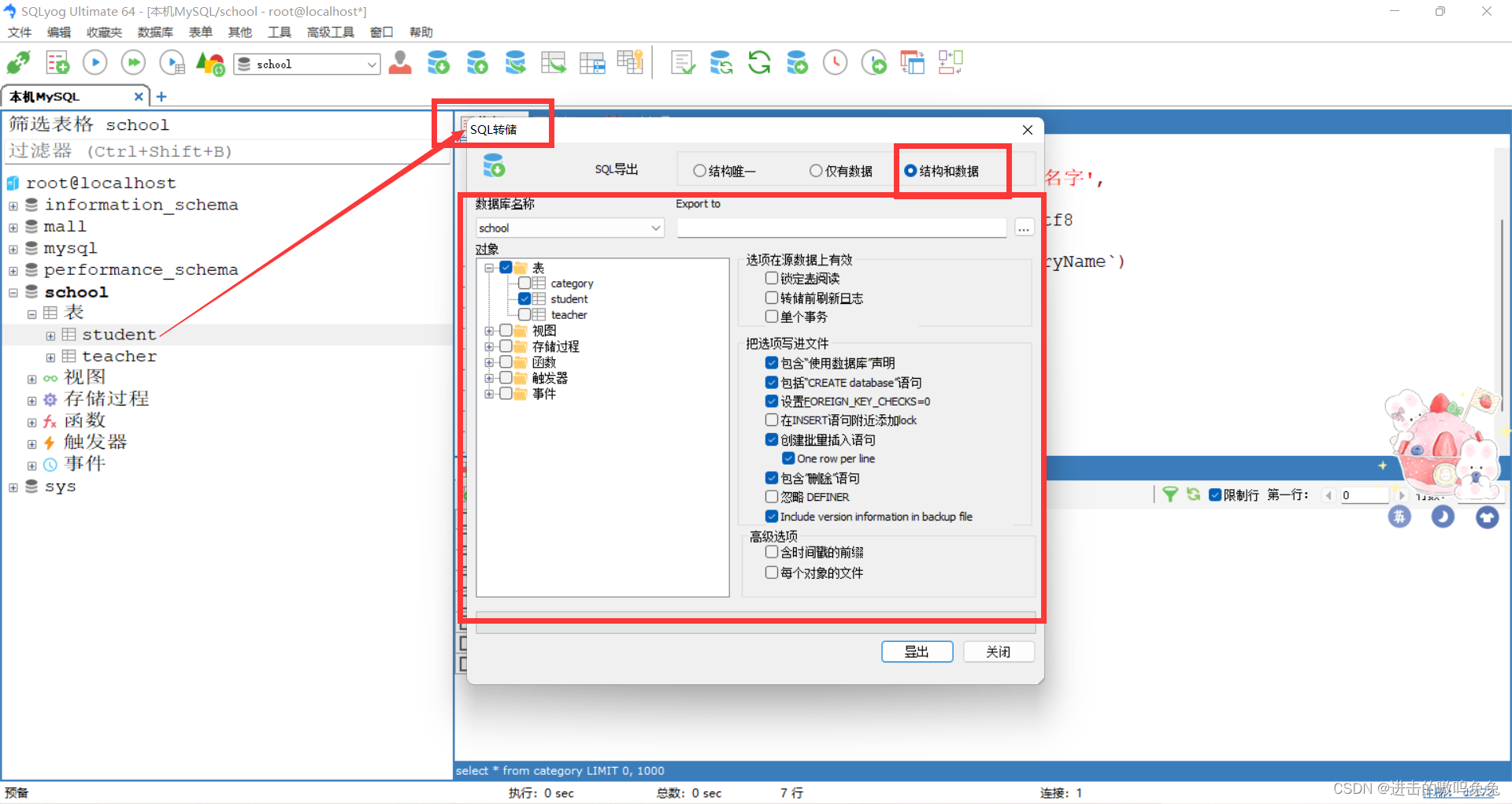Screen dimensions: 1512x804
Task: Click the execute query play icon
Action: coord(94,62)
